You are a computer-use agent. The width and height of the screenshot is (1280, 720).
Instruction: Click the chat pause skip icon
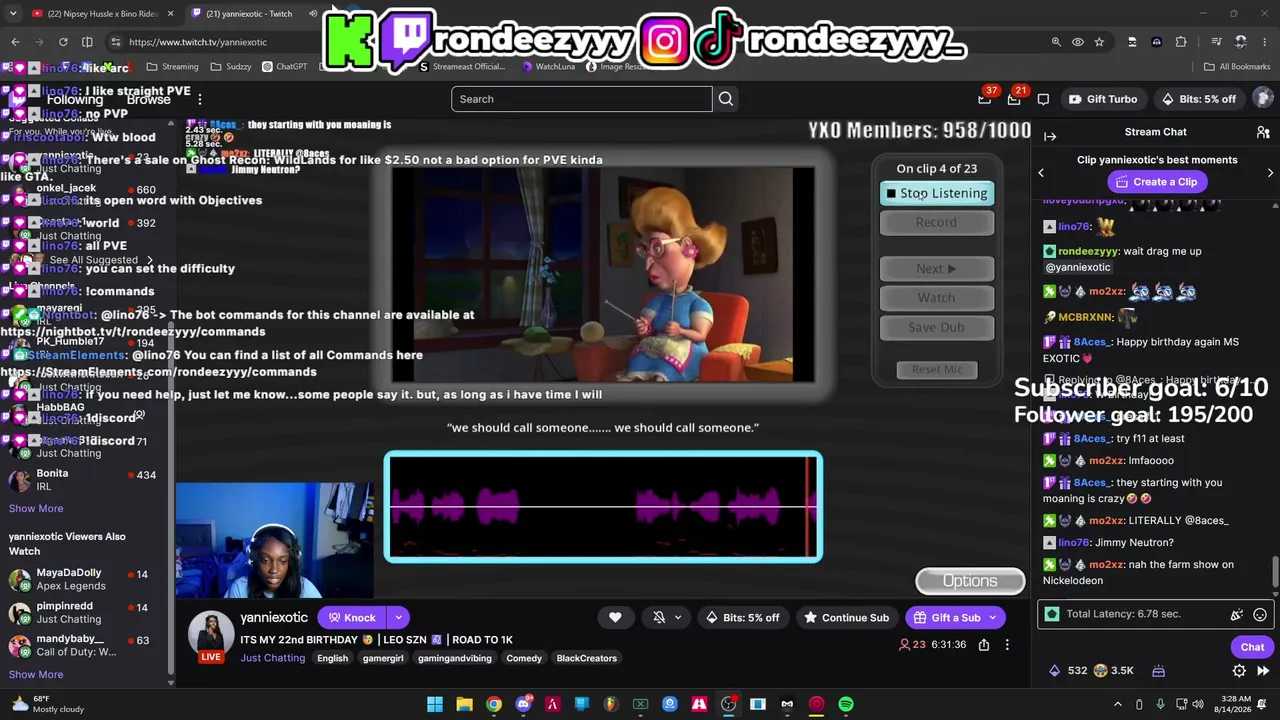1263,671
